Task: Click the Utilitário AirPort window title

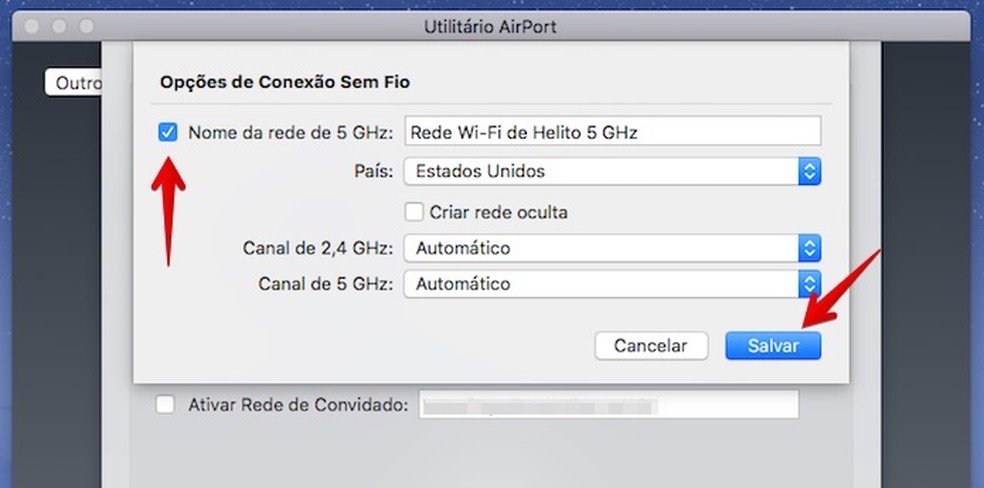Action: [490, 27]
